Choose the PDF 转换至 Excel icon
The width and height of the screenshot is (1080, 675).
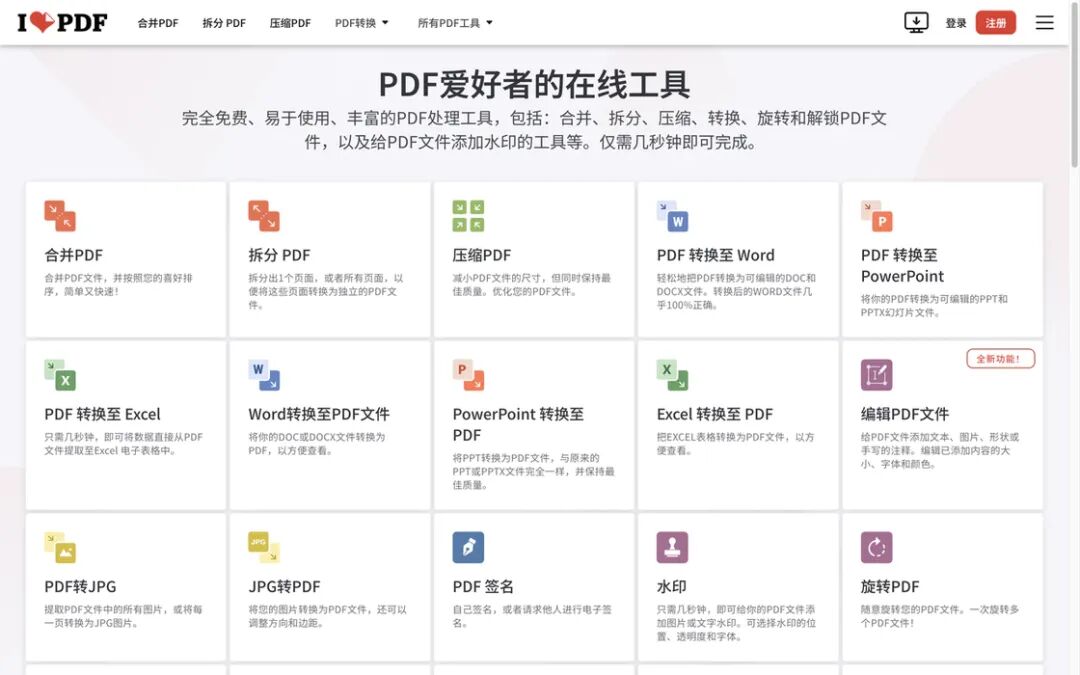[60, 375]
